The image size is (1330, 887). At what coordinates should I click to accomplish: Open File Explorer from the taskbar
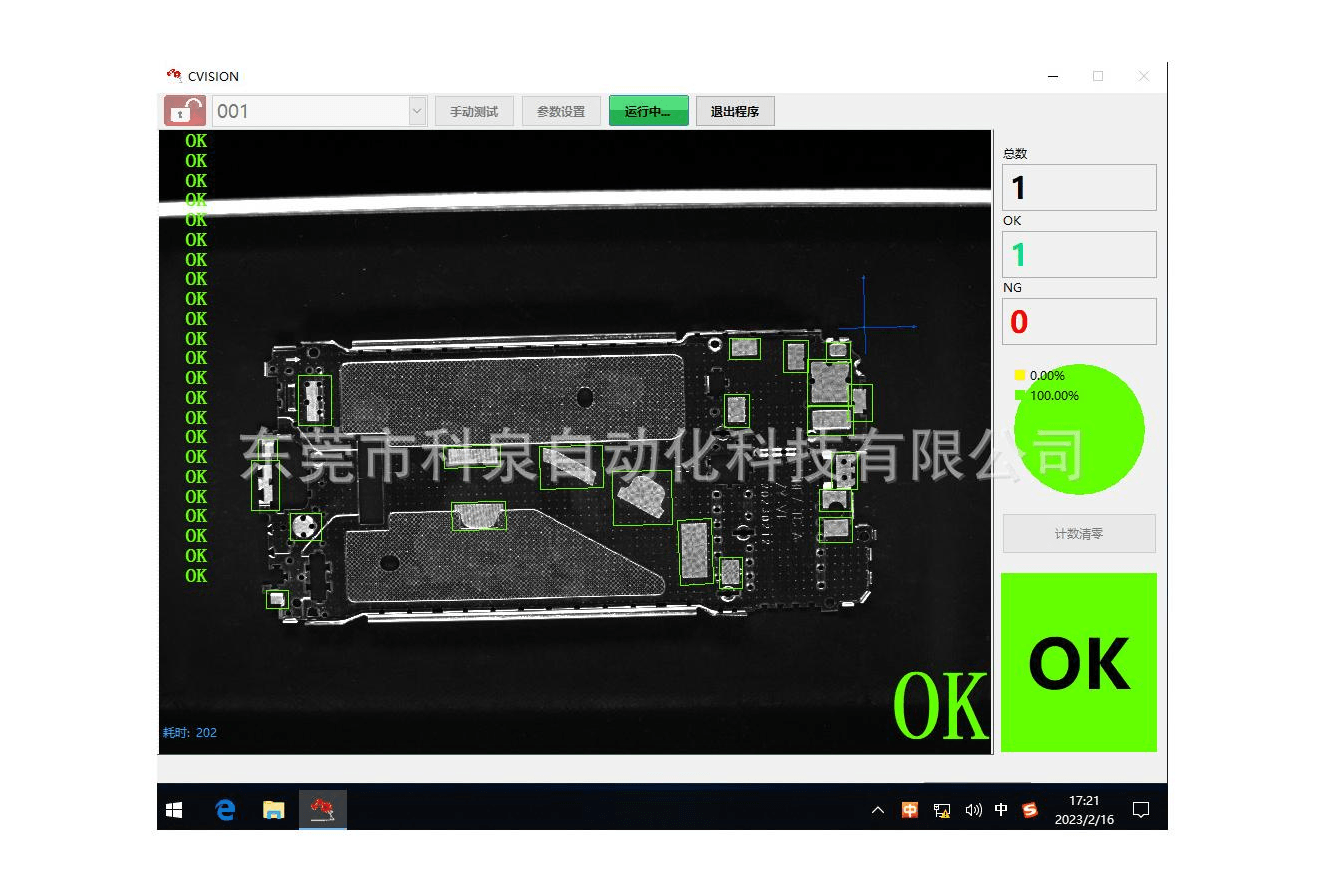(x=274, y=810)
